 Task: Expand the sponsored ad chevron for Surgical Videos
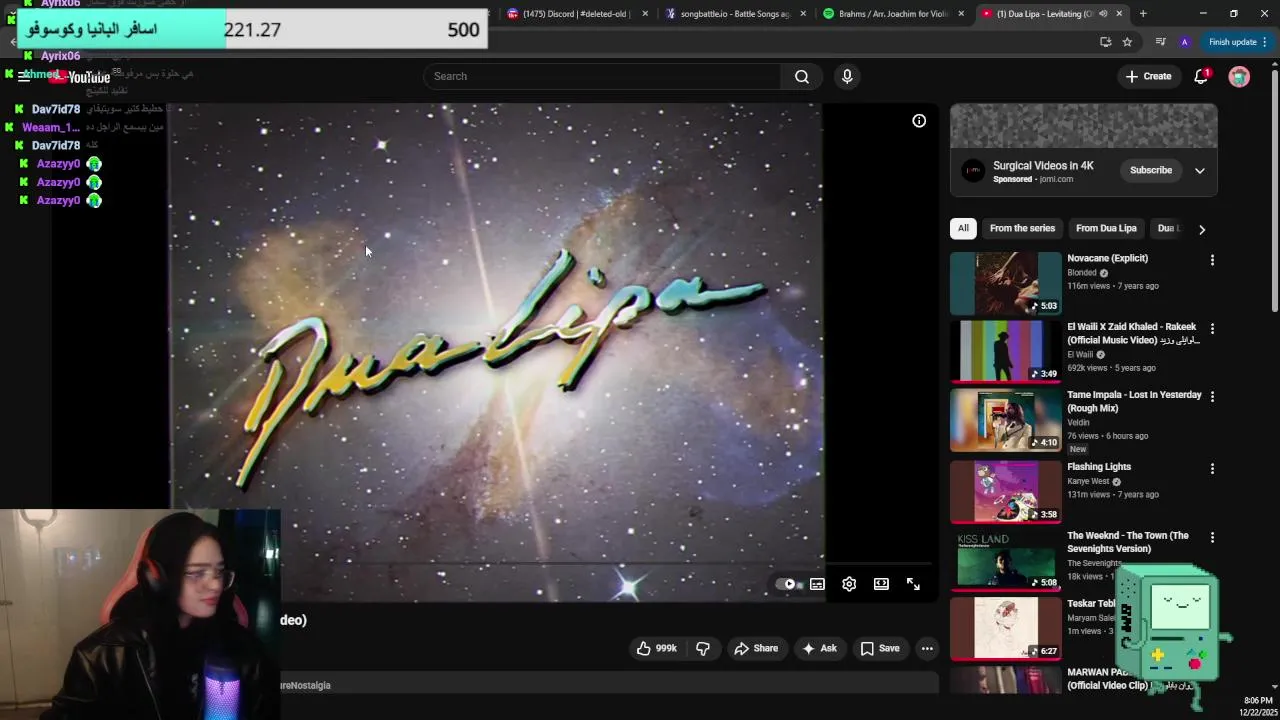coord(1200,171)
